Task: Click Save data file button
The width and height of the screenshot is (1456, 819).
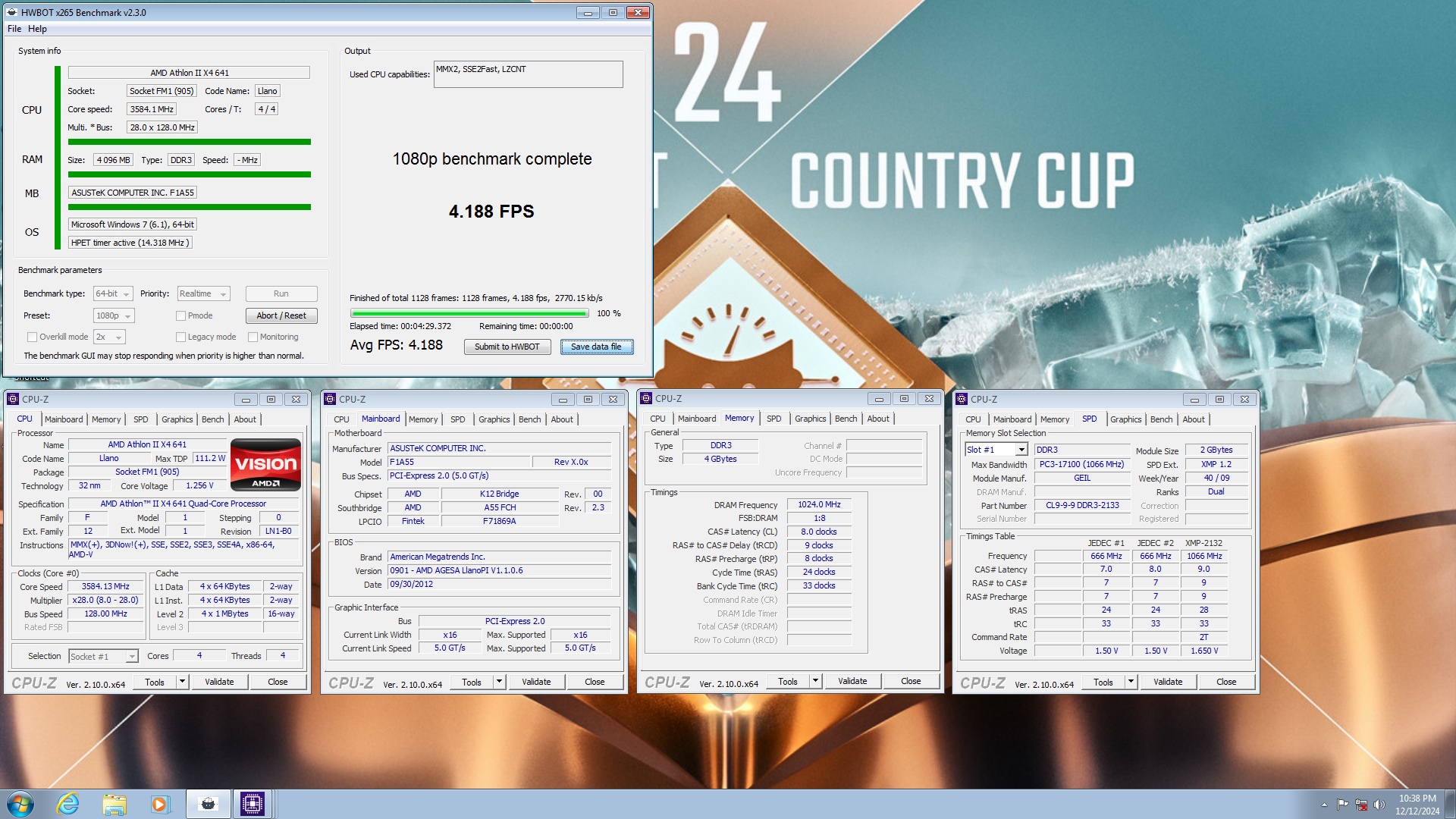Action: click(x=596, y=347)
